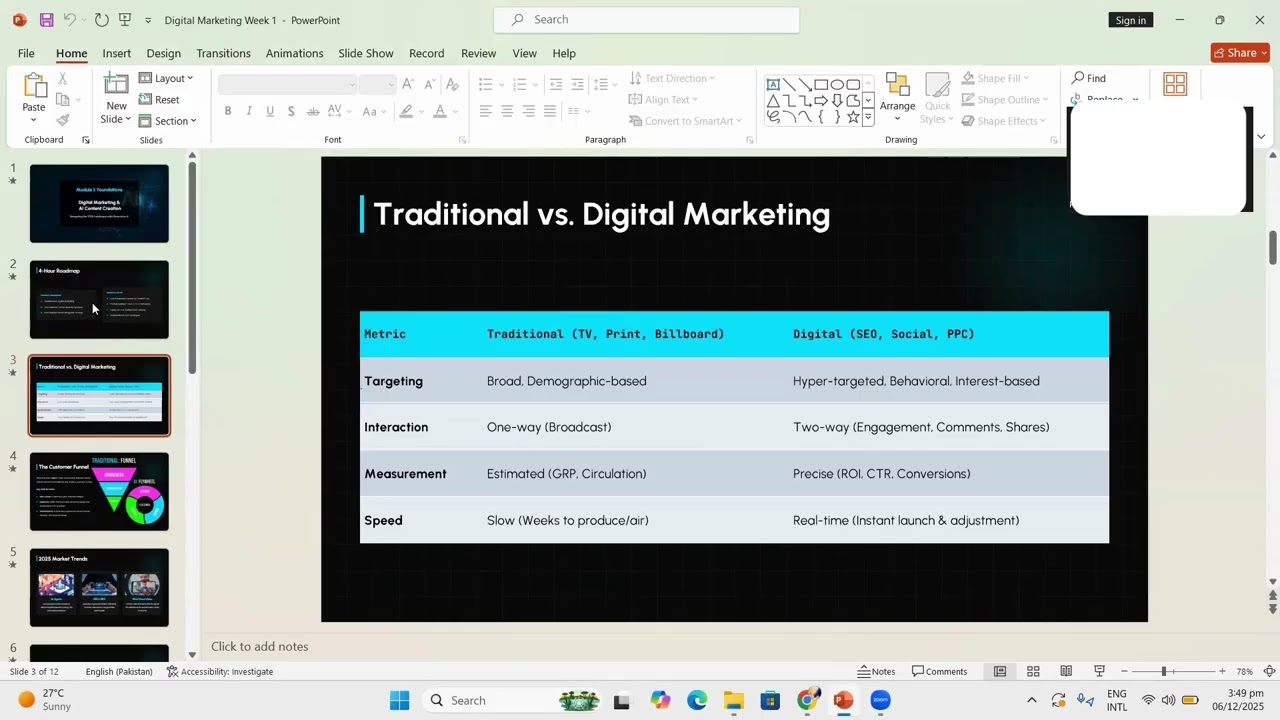Start Slide Show from status bar icon

tap(1099, 671)
